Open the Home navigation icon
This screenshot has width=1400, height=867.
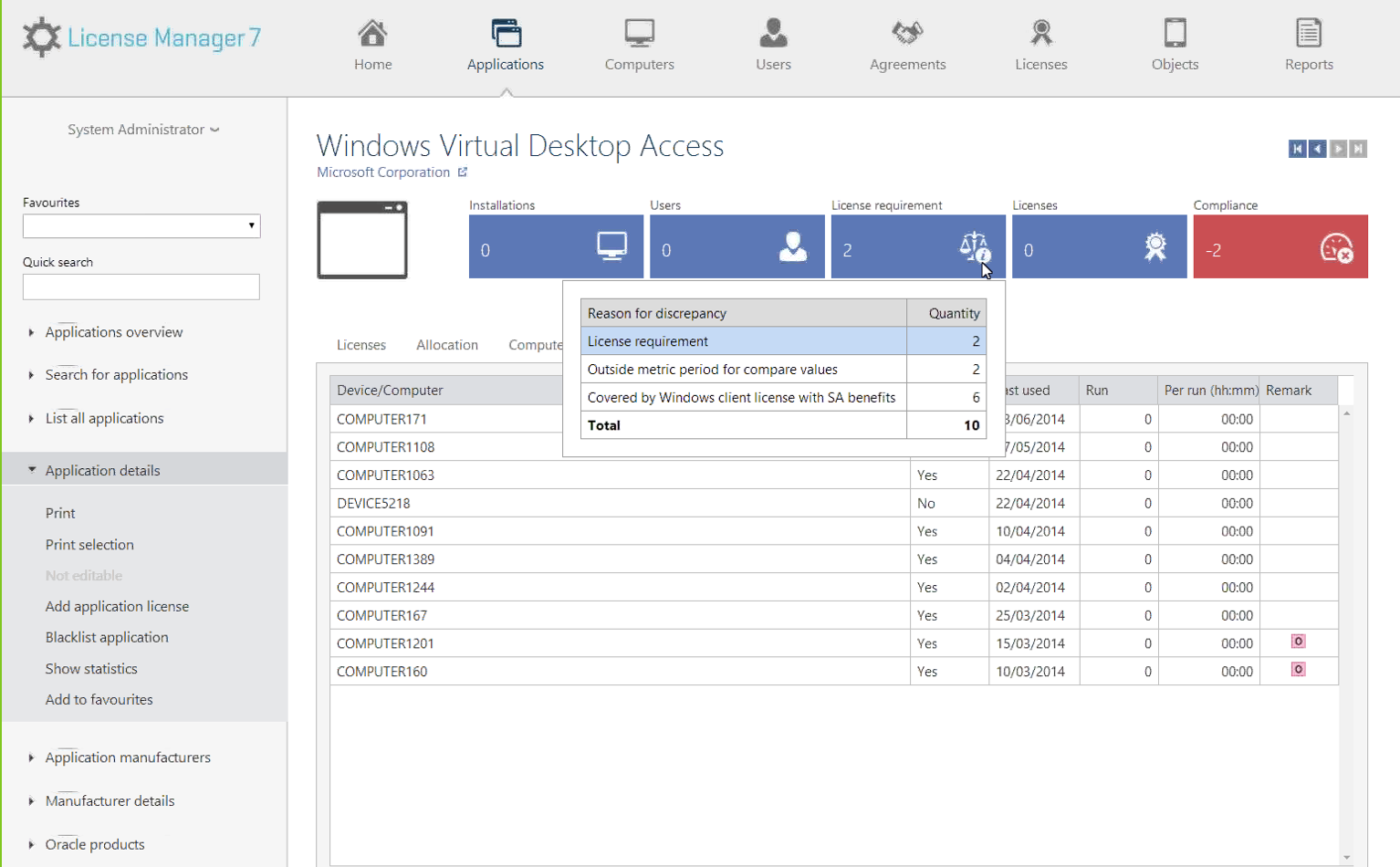[x=372, y=35]
